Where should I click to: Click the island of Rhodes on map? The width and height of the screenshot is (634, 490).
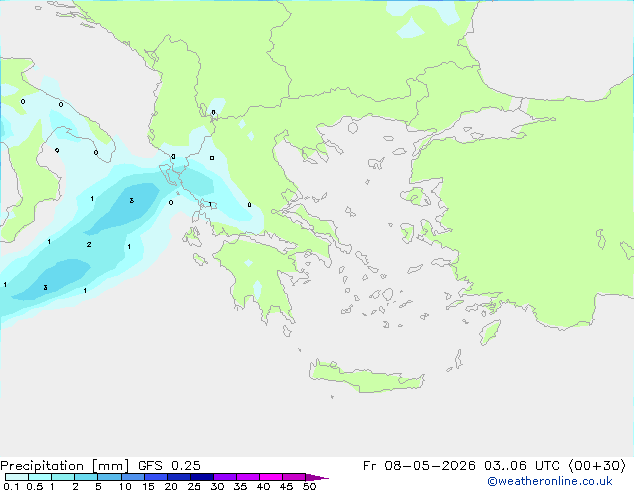tap(490, 332)
